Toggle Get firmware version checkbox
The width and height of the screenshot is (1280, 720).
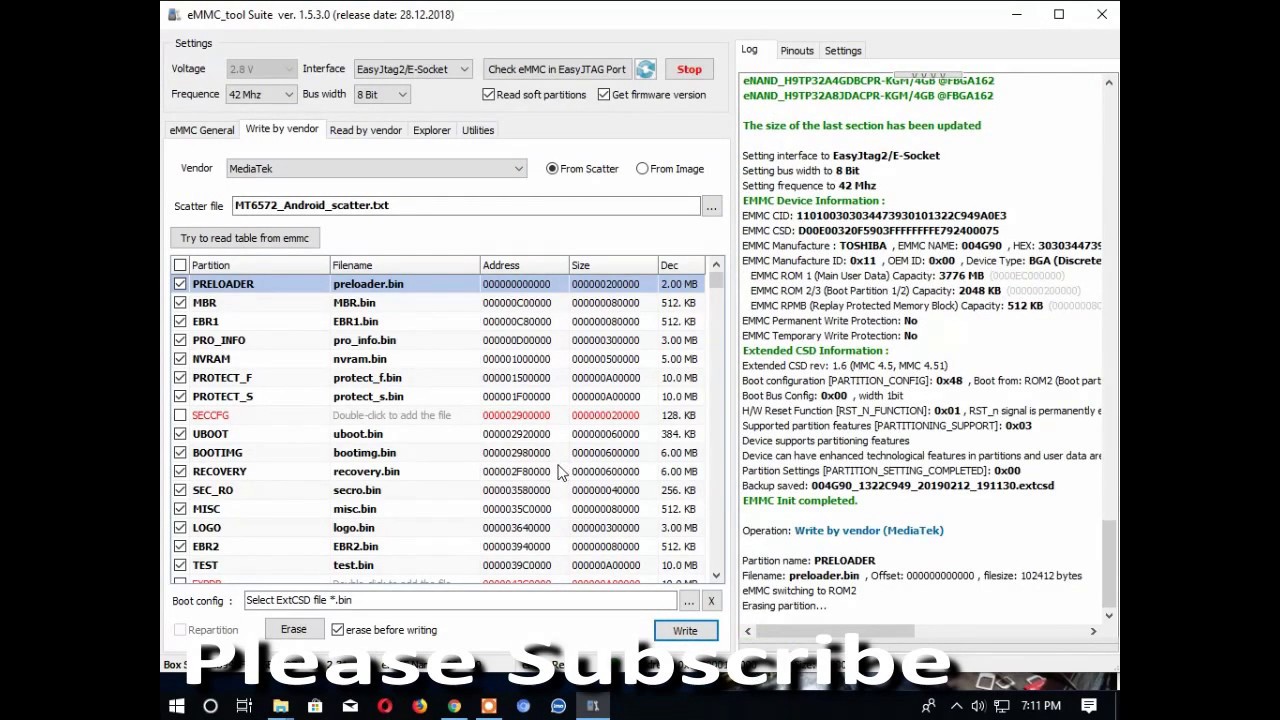[x=604, y=94]
